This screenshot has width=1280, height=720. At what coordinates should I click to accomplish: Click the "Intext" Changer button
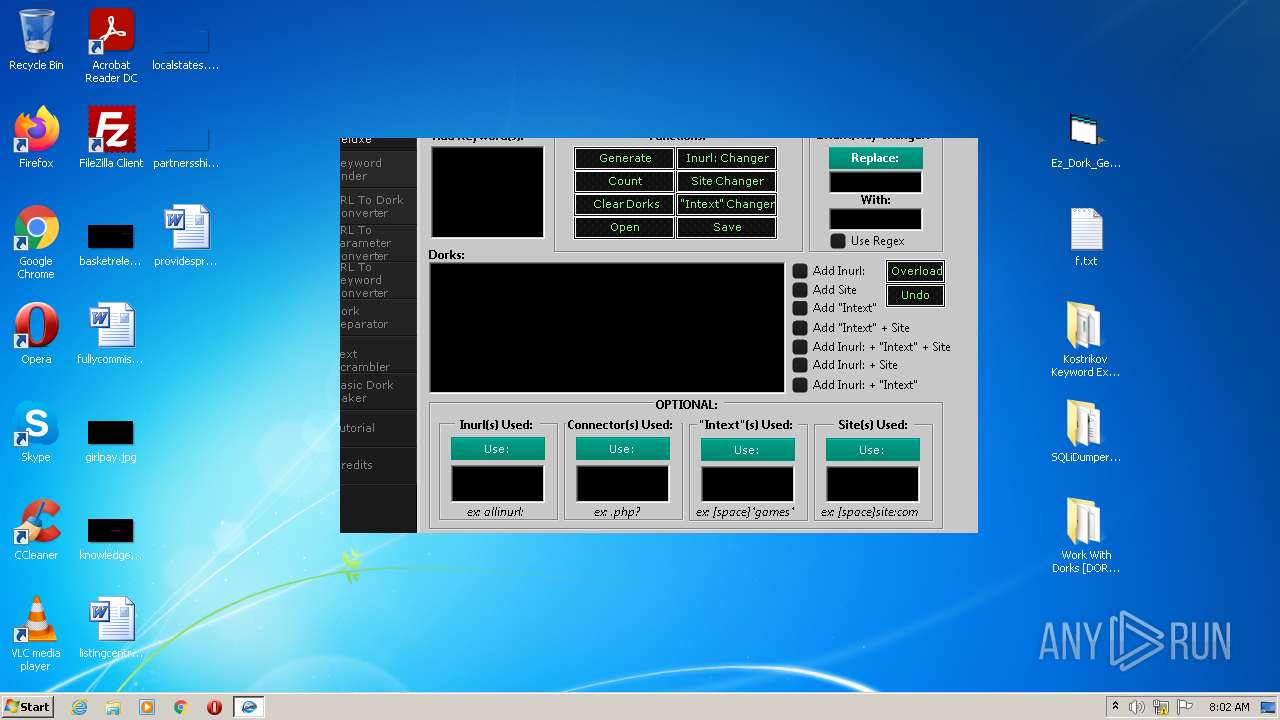(x=727, y=204)
